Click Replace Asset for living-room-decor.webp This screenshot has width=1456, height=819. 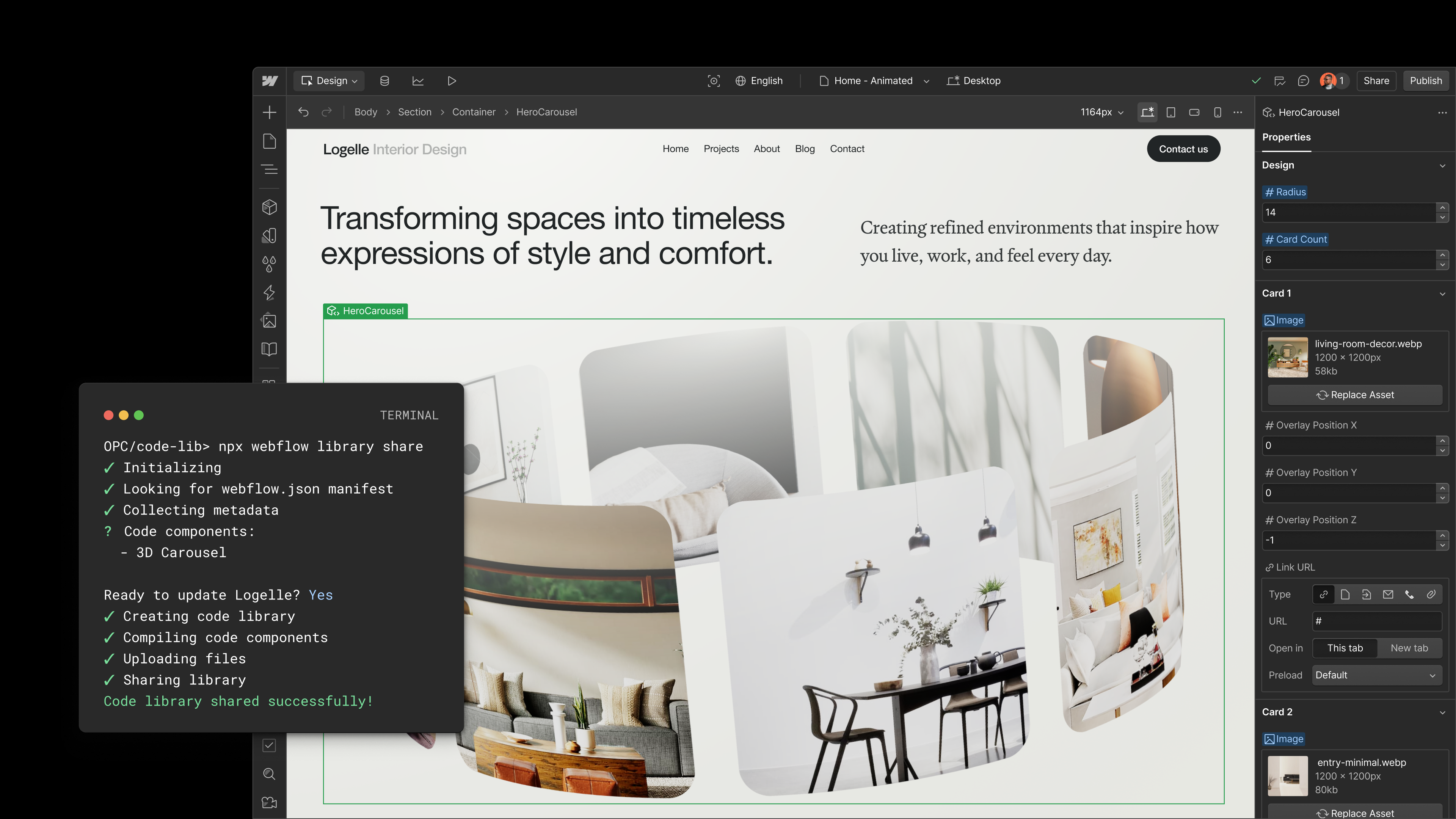[1355, 395]
